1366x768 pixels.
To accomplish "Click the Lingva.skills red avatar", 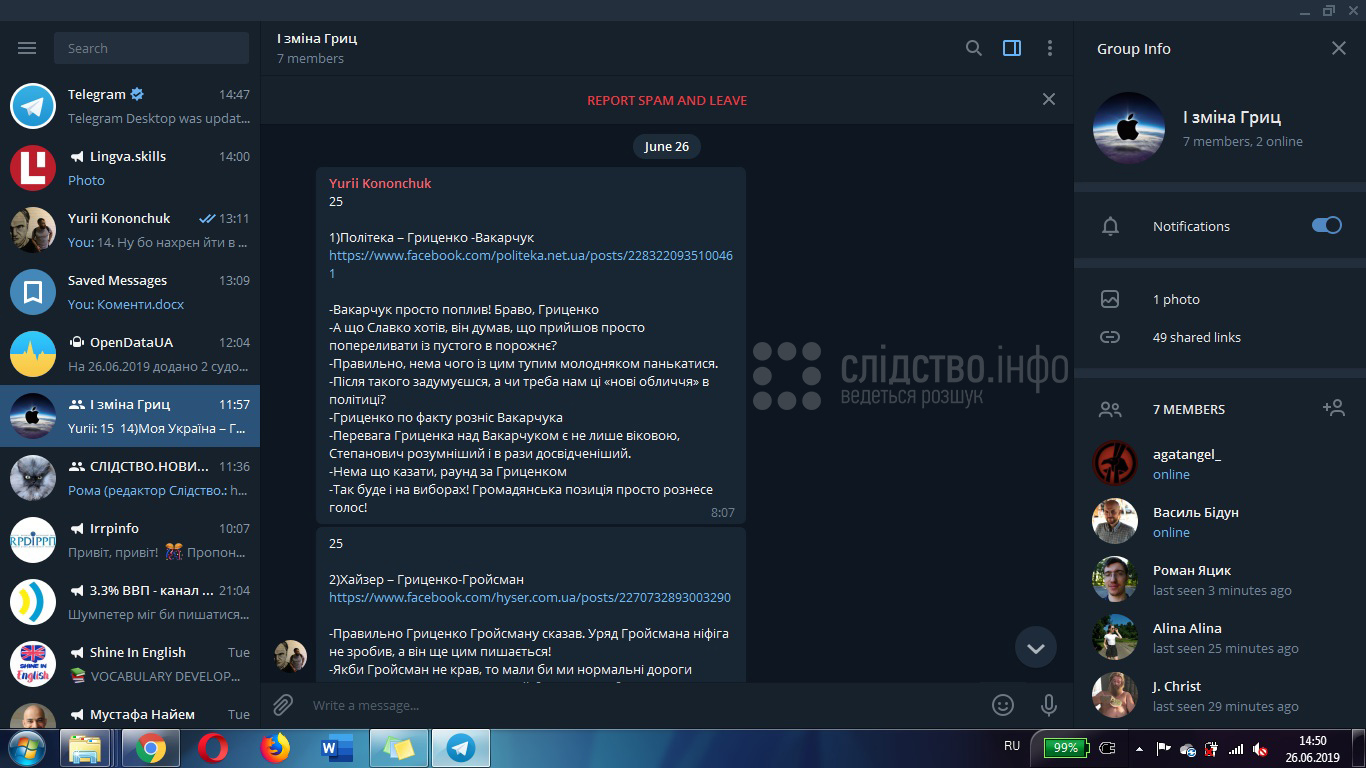I will coord(33,168).
